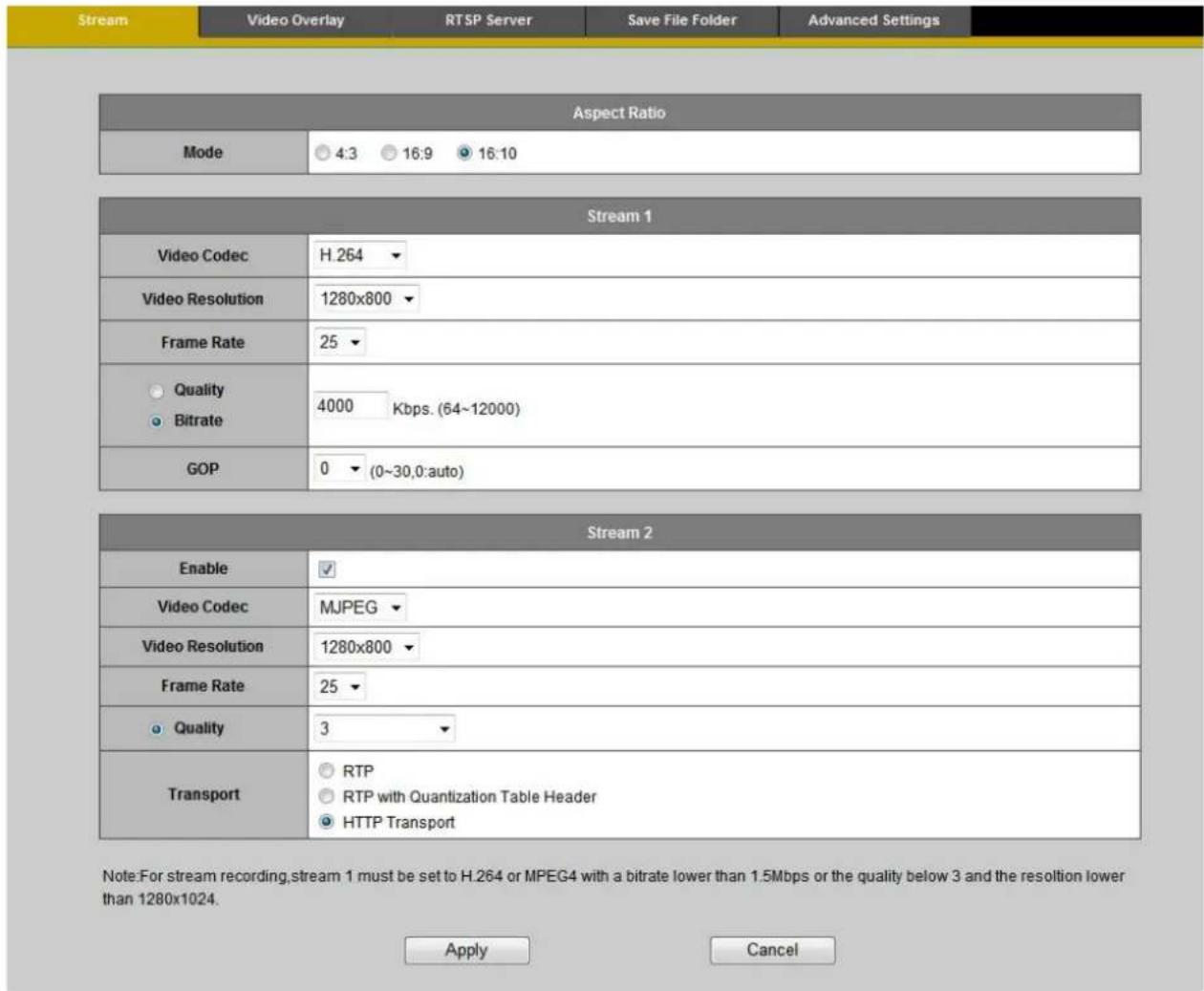
Task: Select HTTP Transport option
Action: click(327, 822)
